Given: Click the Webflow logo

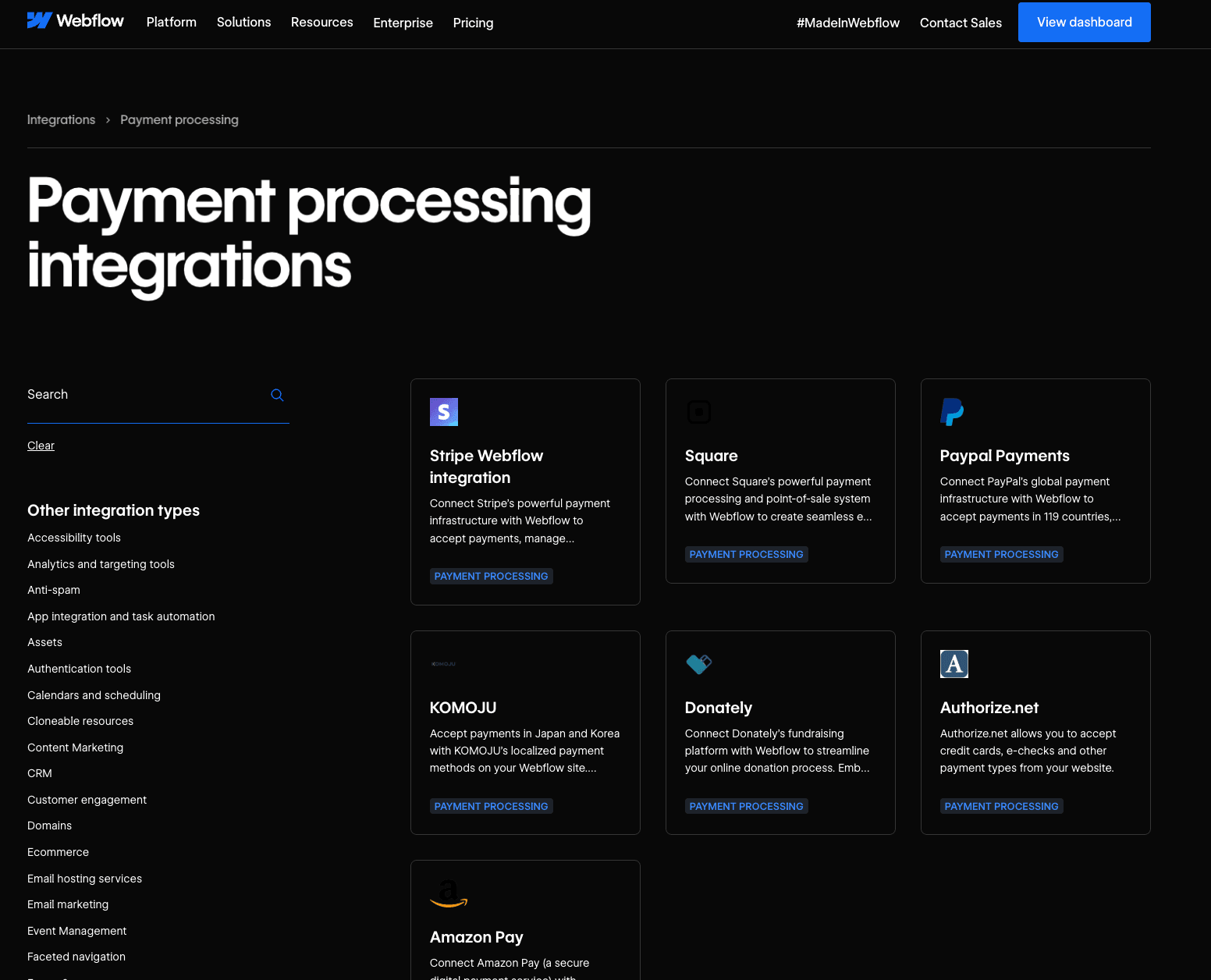Looking at the screenshot, I should coord(76,21).
